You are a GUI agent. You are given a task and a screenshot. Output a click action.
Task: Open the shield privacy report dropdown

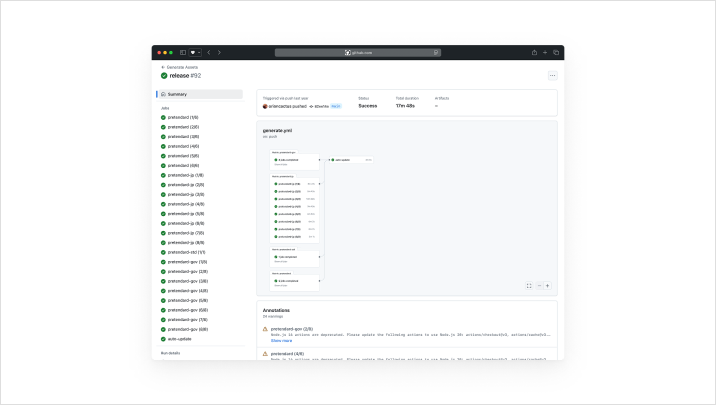195,53
